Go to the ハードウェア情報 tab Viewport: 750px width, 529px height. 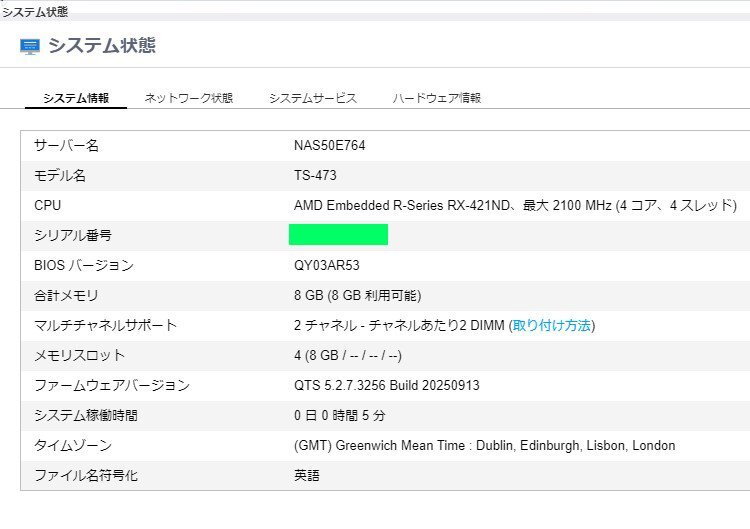[x=436, y=98]
